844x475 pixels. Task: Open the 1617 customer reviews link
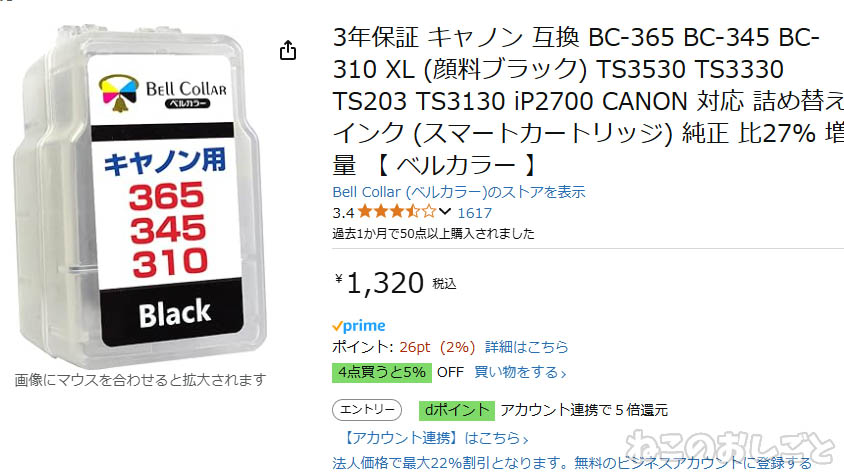pyautogui.click(x=474, y=213)
